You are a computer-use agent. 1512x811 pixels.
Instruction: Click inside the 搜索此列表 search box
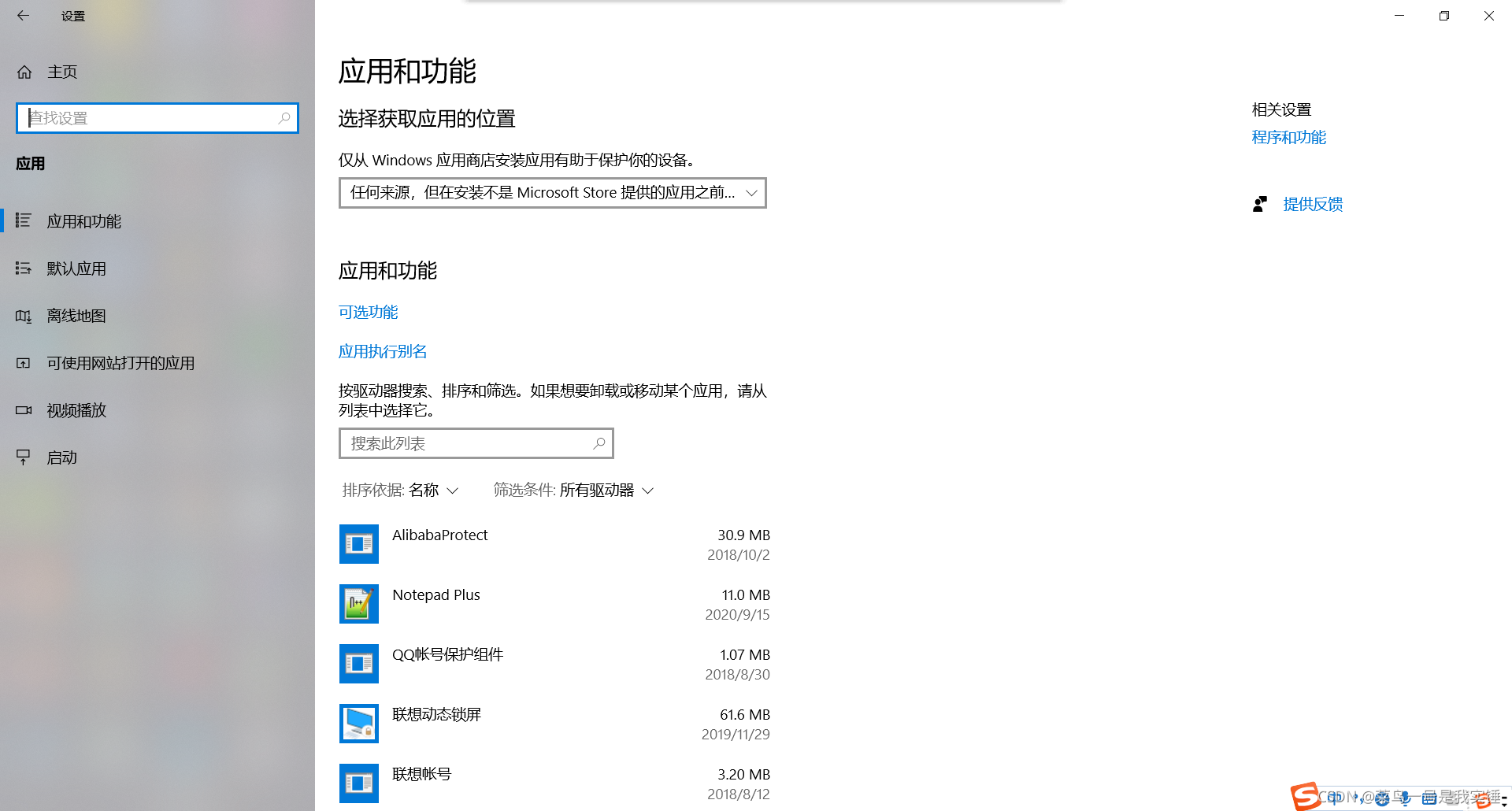coord(457,443)
